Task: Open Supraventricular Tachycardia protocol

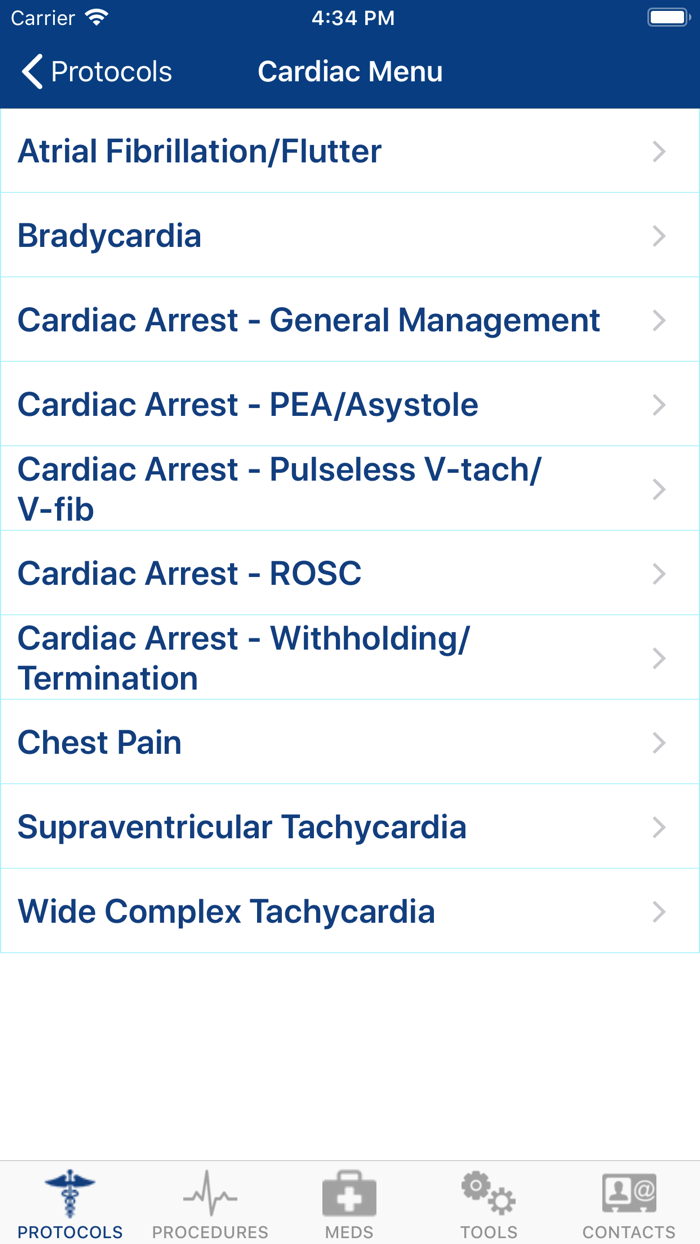Action: (x=242, y=828)
